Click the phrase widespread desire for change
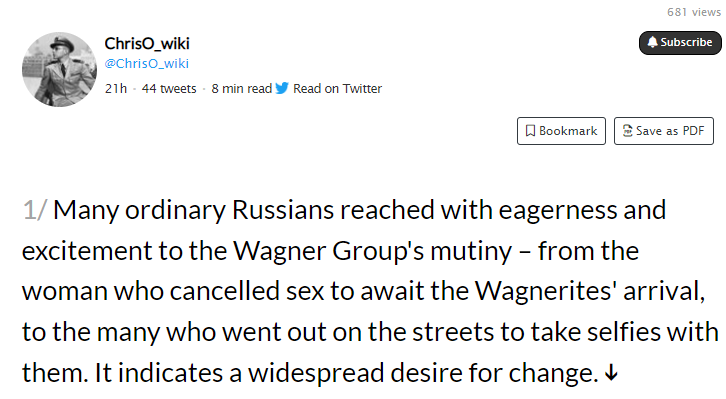Image resolution: width=726 pixels, height=399 pixels. click(423, 373)
